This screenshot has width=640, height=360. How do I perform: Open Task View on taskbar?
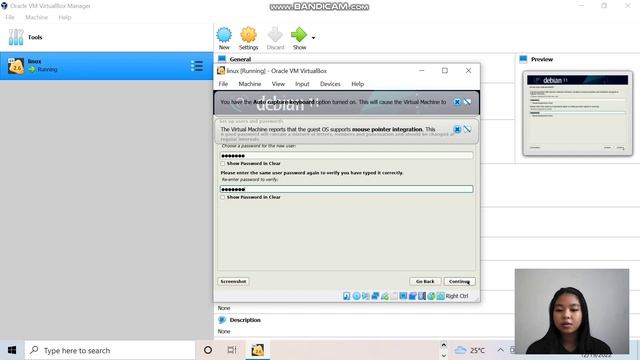coord(232,350)
